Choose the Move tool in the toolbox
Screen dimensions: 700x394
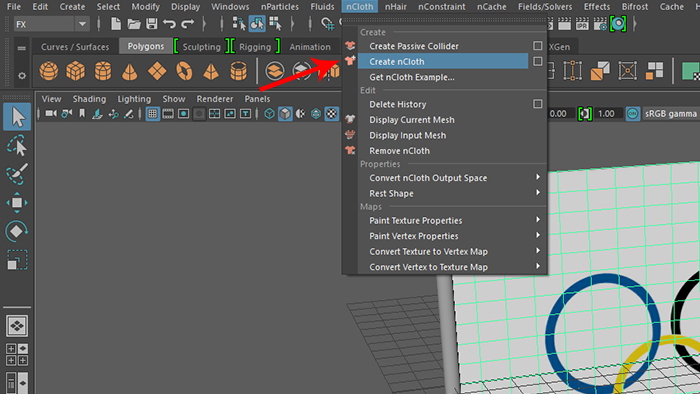[17, 203]
